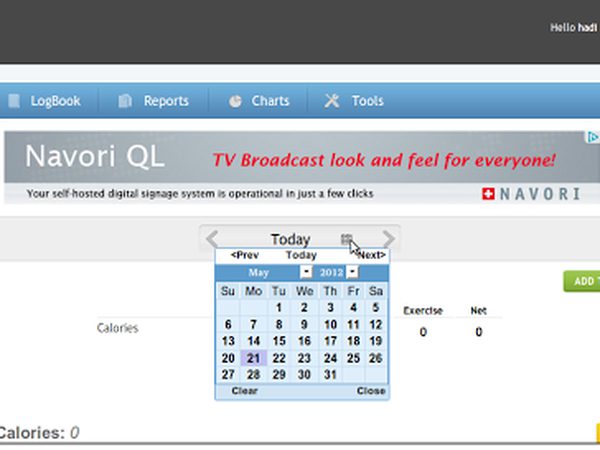Click Next> in the calendar popup

[371, 255]
